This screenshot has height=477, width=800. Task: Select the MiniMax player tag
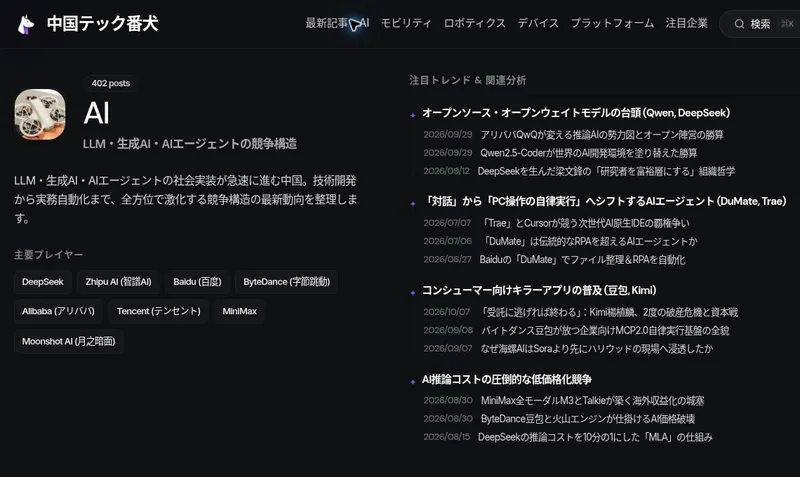click(239, 311)
